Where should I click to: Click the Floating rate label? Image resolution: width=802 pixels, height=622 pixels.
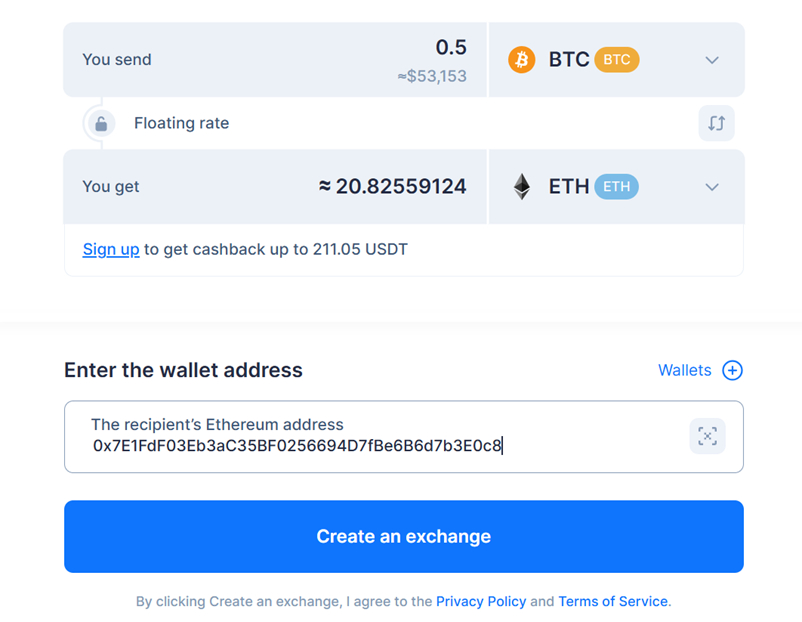click(182, 123)
